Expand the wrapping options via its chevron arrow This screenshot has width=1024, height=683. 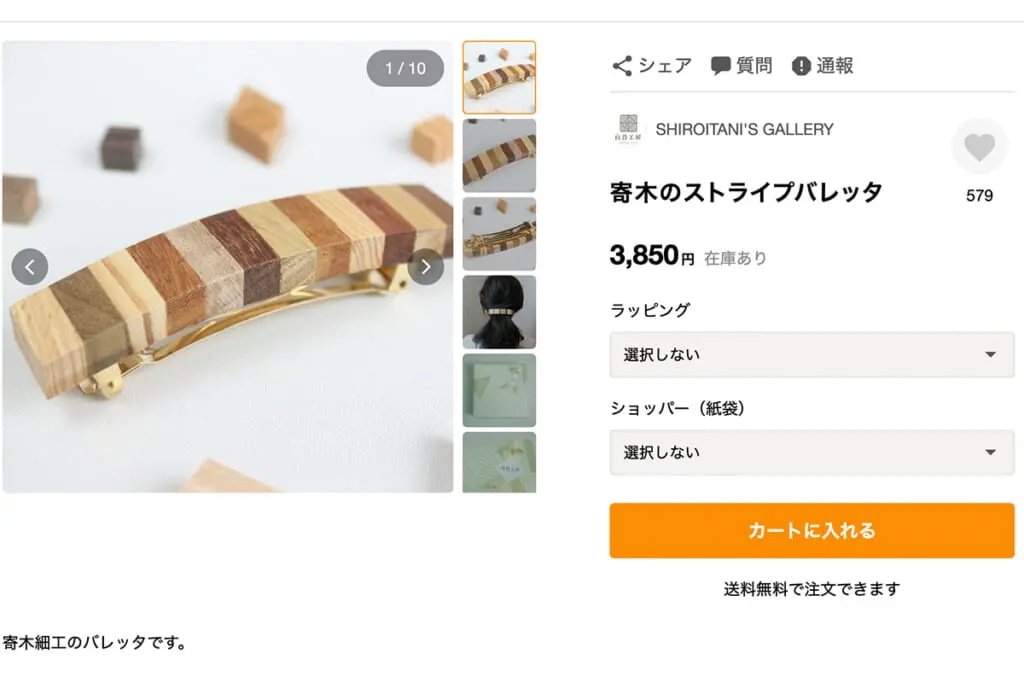click(x=990, y=354)
